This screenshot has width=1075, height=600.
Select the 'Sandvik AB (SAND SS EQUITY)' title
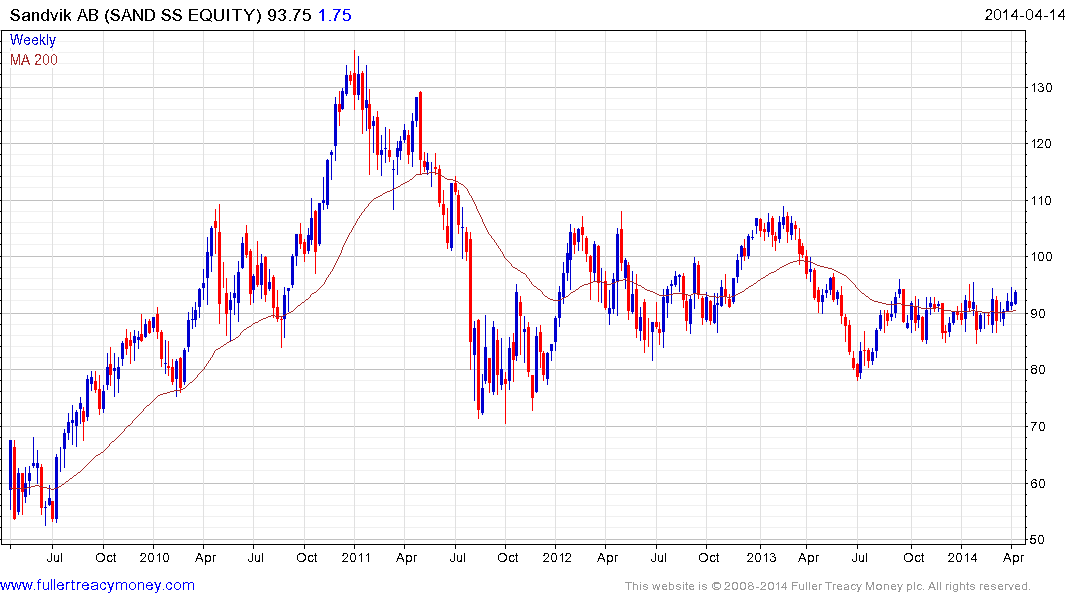tap(135, 15)
